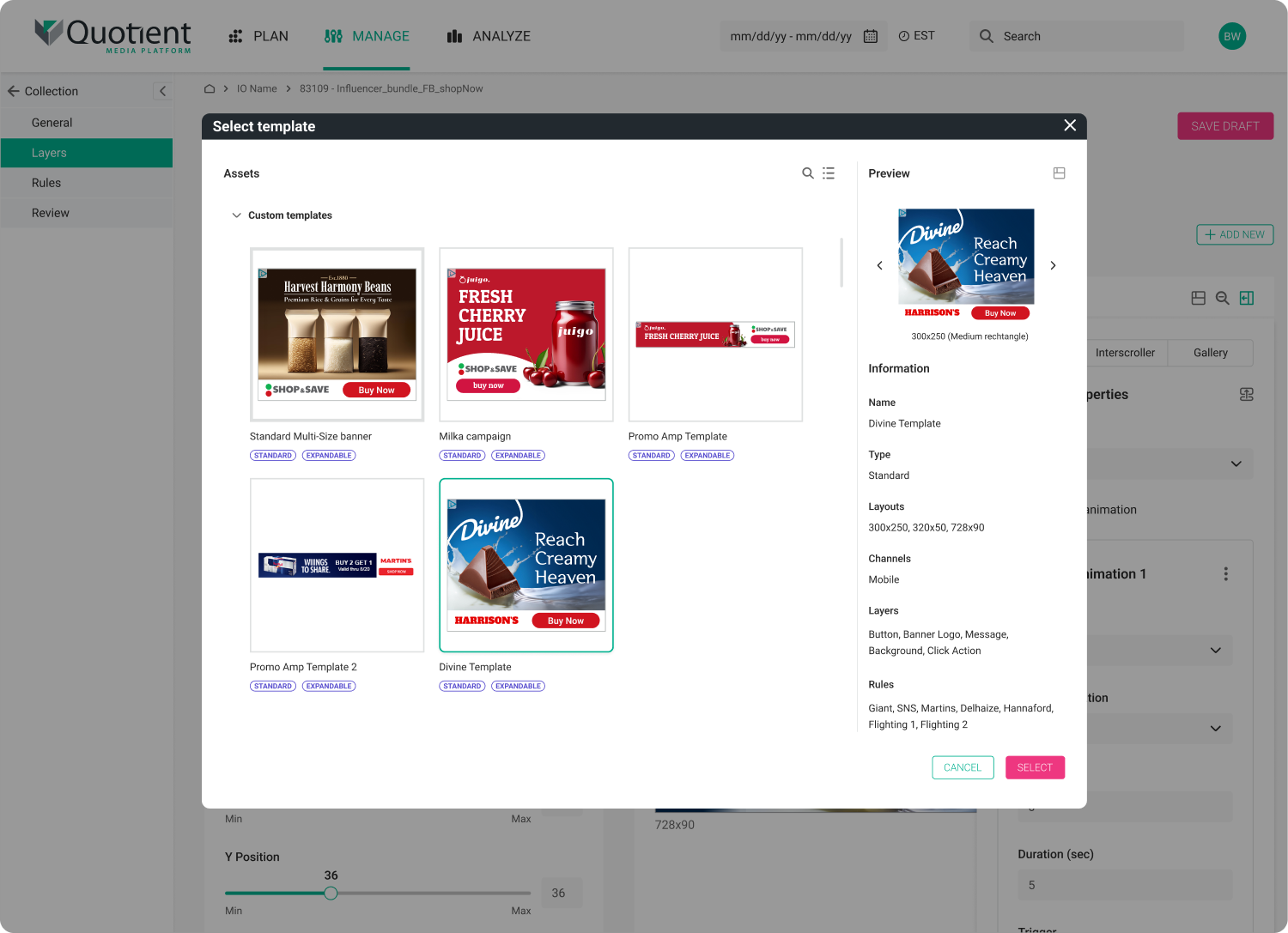The width and height of the screenshot is (1288, 933).
Task: Open the first properties dropdown chevron
Action: (x=1236, y=464)
